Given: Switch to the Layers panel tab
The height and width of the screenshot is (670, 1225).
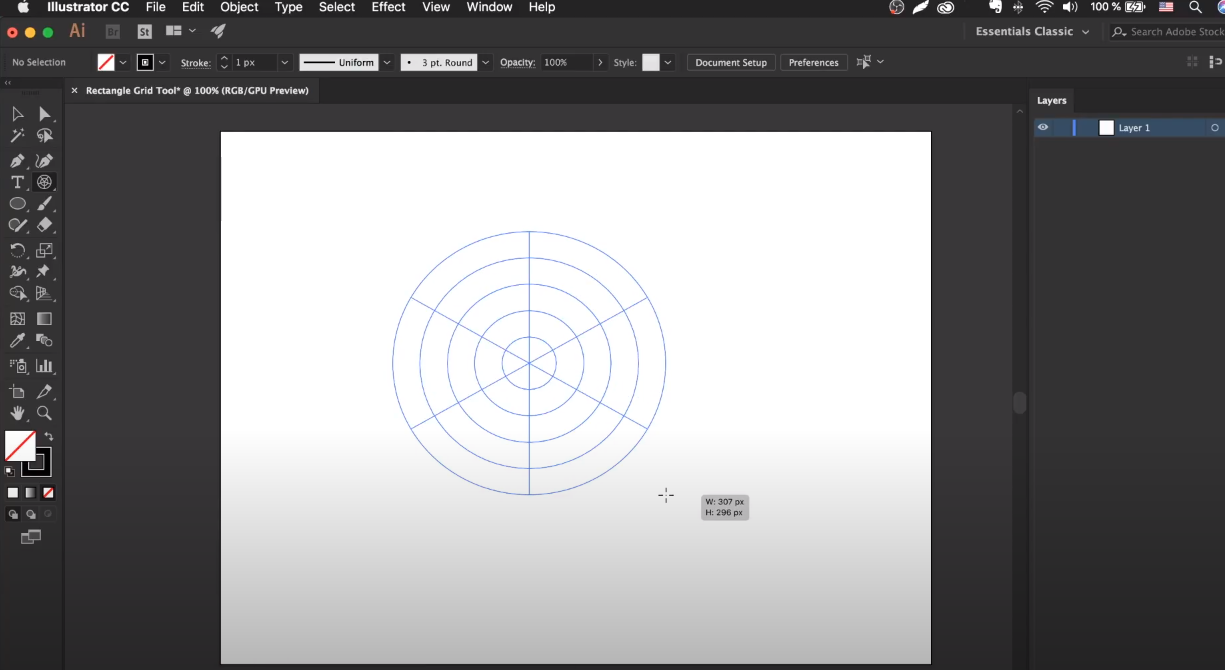Looking at the screenshot, I should pos(1051,101).
